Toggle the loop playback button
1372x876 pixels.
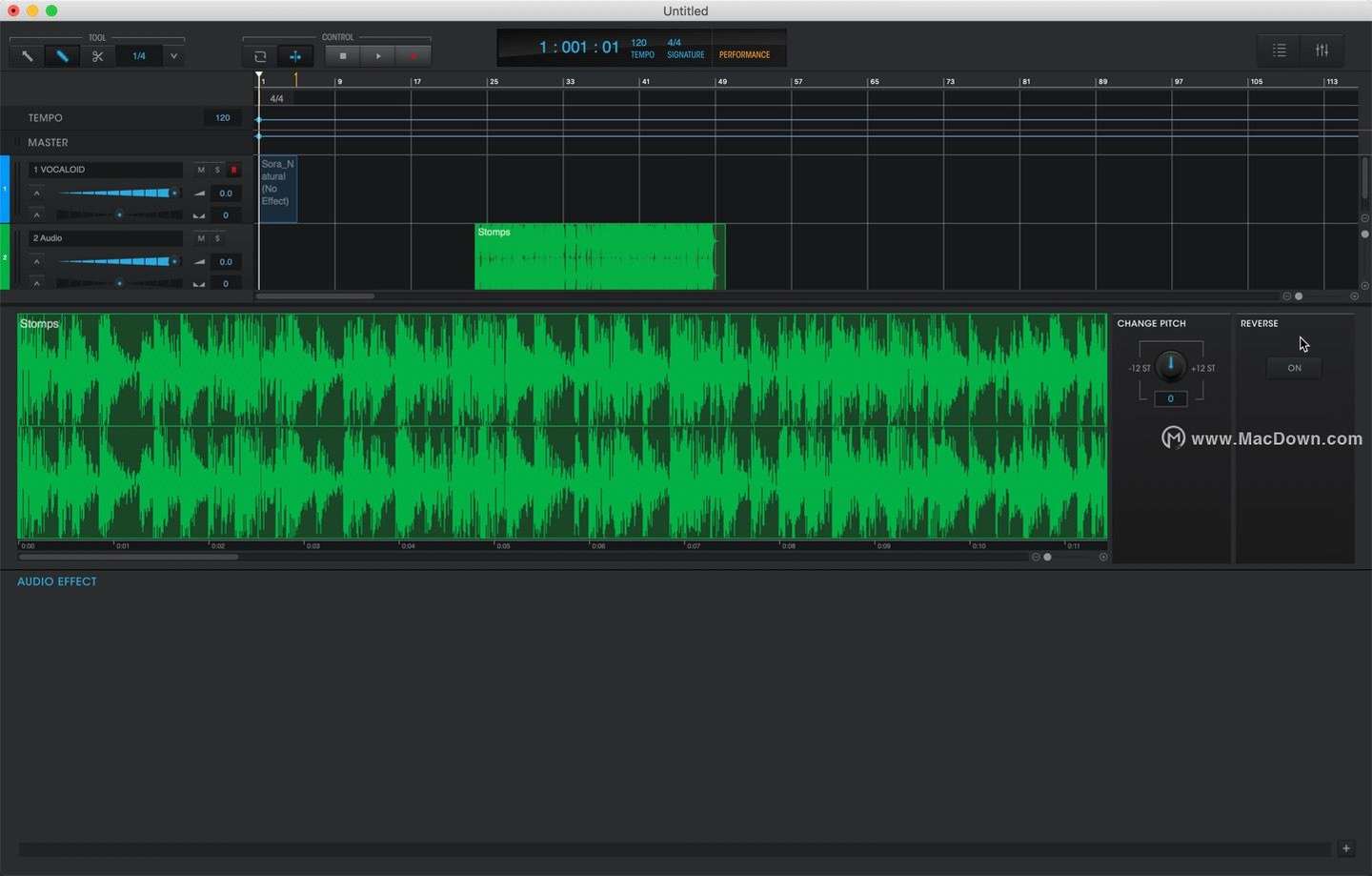point(260,56)
